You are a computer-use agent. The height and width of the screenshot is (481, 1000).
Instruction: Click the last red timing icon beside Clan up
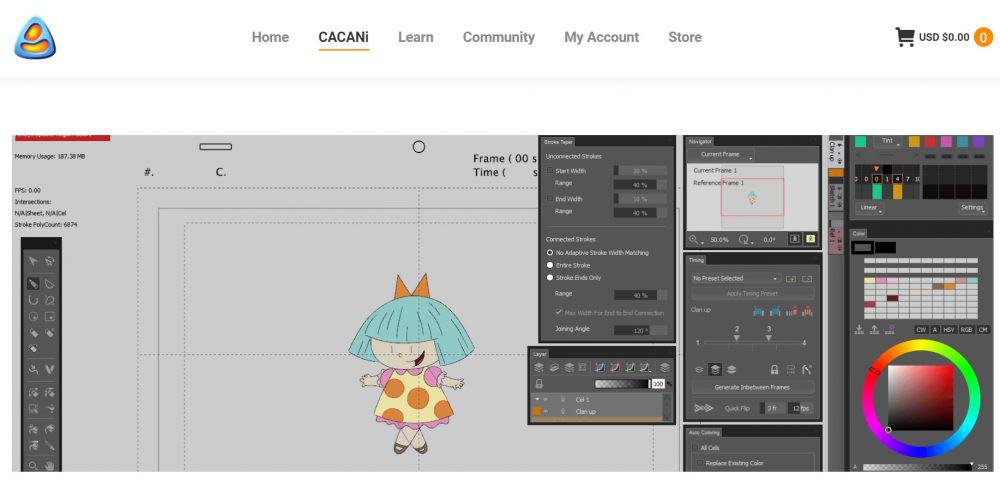tap(807, 311)
